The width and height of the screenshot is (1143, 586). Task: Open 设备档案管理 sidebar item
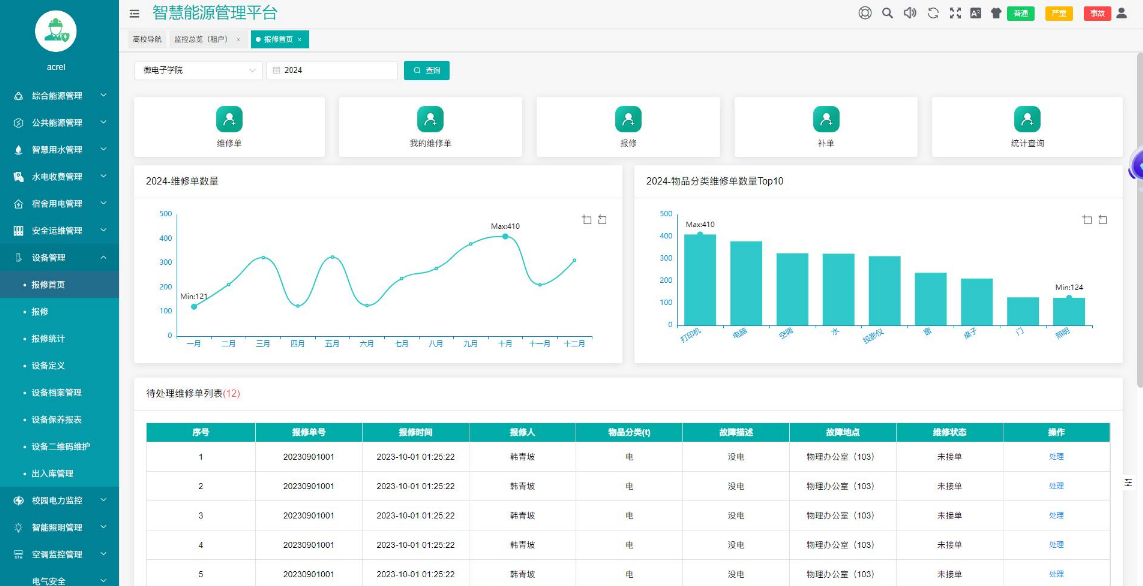click(59, 392)
